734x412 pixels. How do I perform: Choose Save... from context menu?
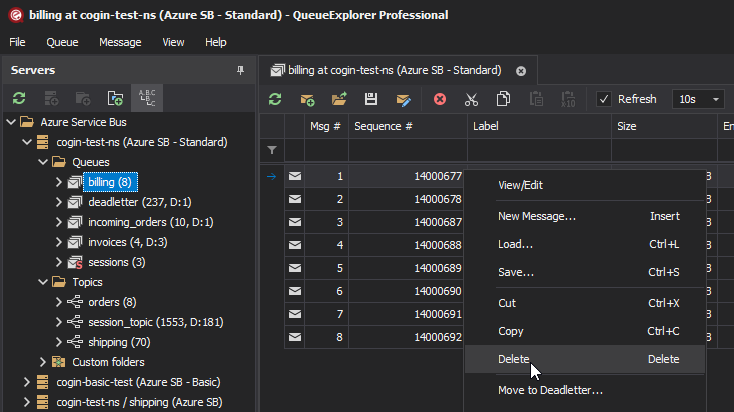pos(584,272)
